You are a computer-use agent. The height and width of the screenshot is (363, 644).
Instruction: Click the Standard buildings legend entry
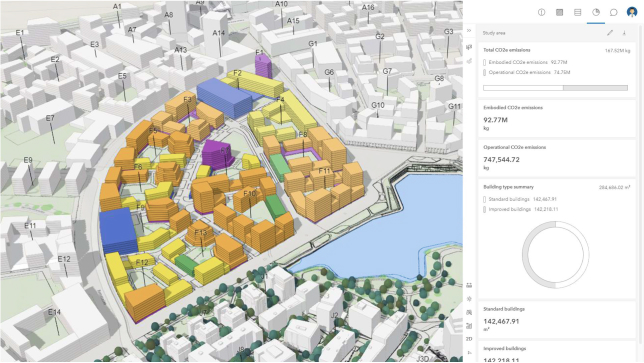click(520, 199)
